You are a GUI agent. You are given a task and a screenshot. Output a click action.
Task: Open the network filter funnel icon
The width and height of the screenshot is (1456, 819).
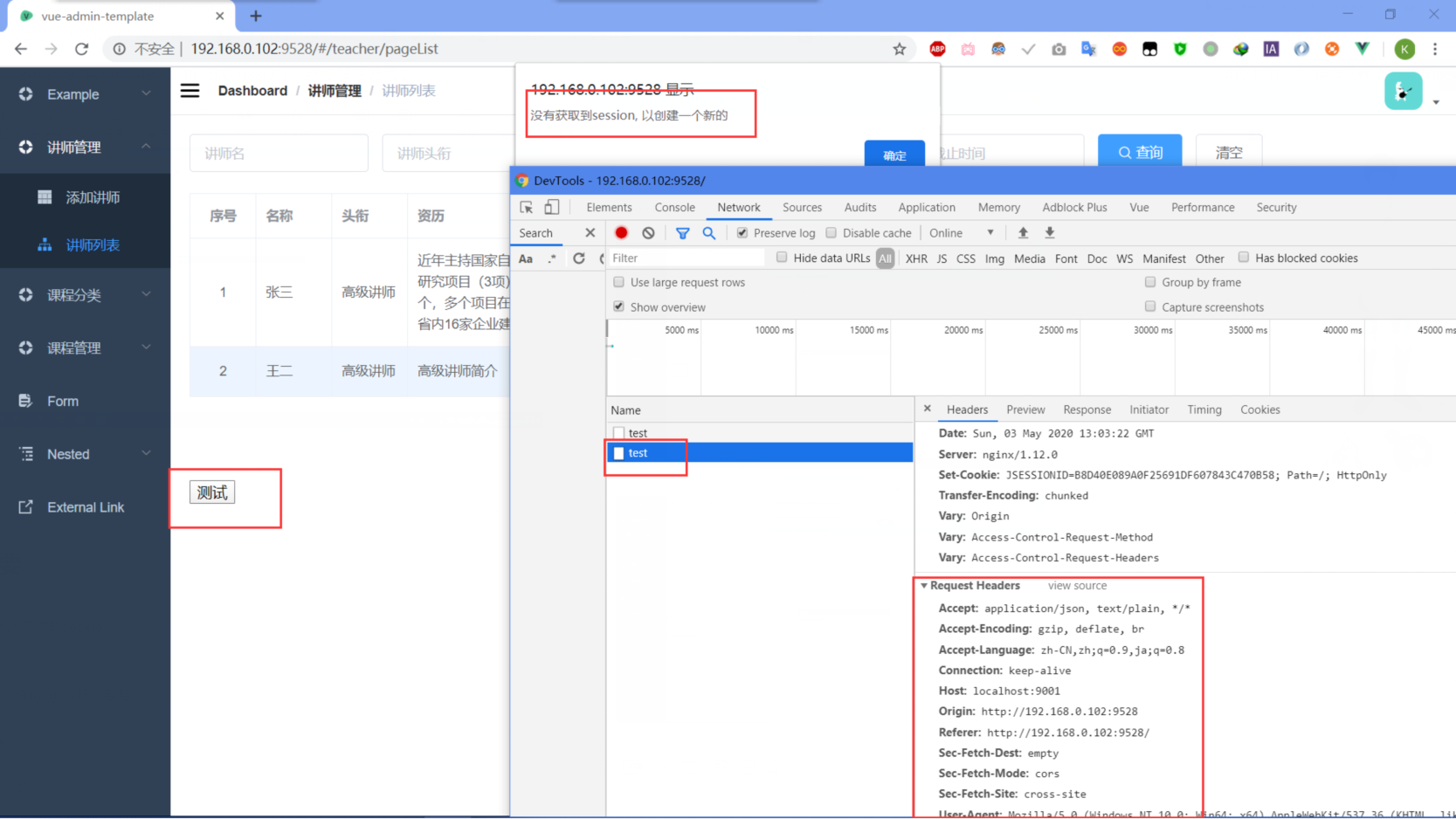pyautogui.click(x=683, y=232)
